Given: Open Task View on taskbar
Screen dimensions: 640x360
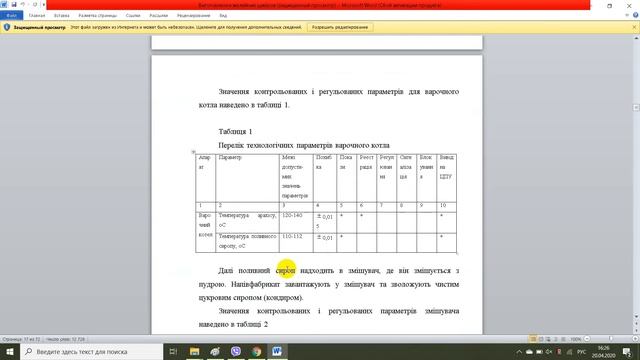Looking at the screenshot, I should [173, 351].
